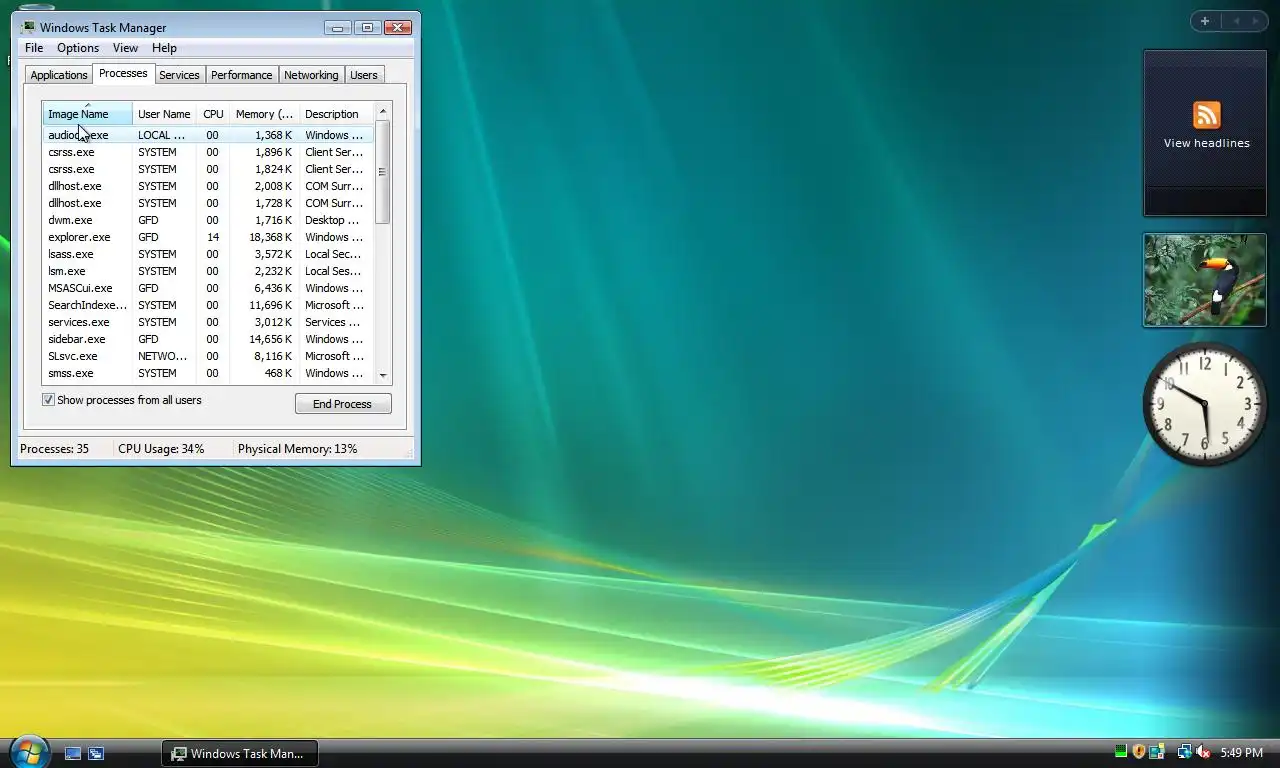Sort by the Memory column header

tap(264, 114)
